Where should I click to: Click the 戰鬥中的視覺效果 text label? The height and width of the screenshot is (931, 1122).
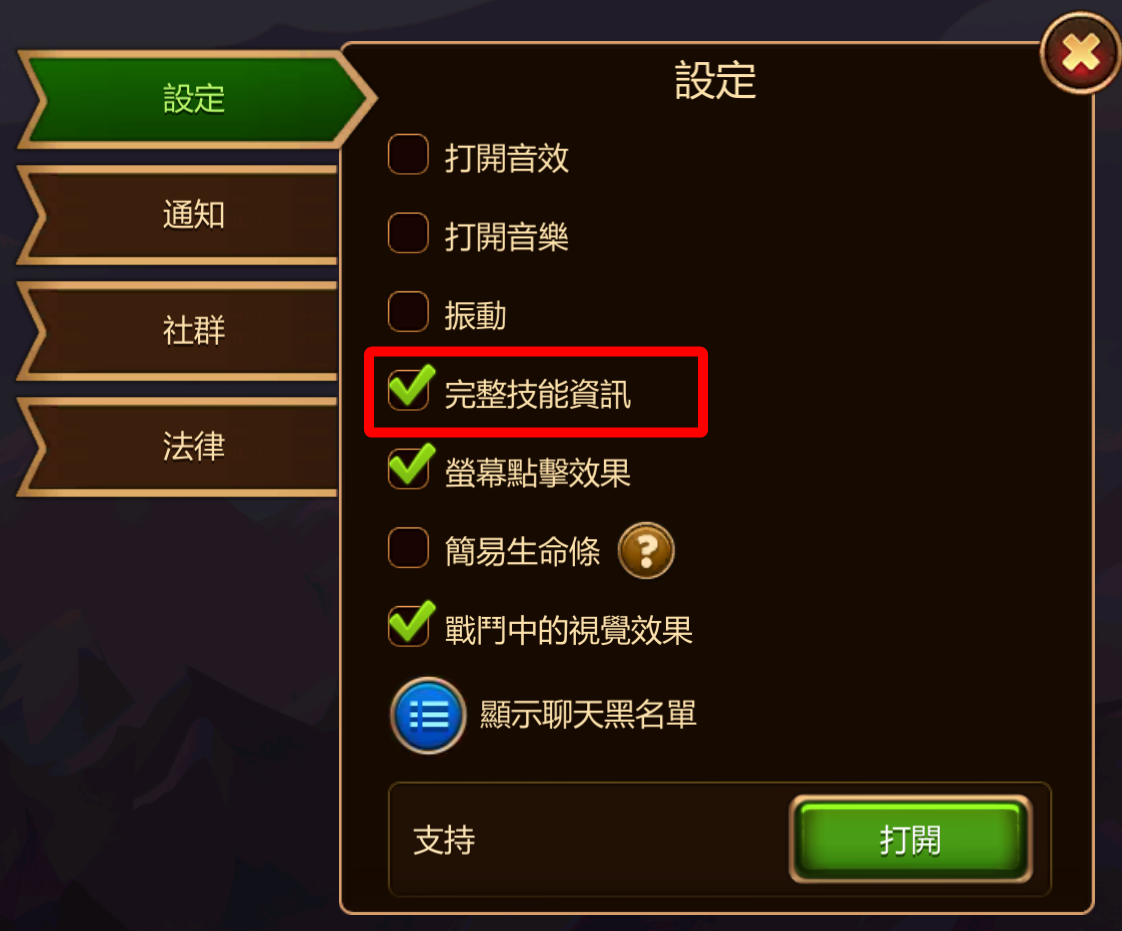pos(568,630)
